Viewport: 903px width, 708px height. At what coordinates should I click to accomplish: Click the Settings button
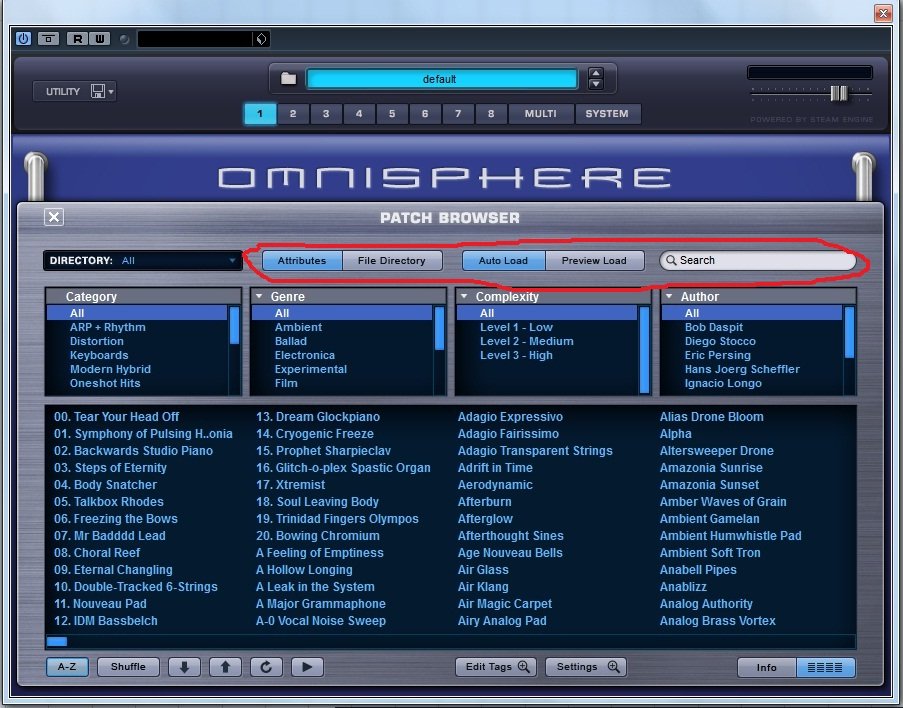tap(586, 667)
